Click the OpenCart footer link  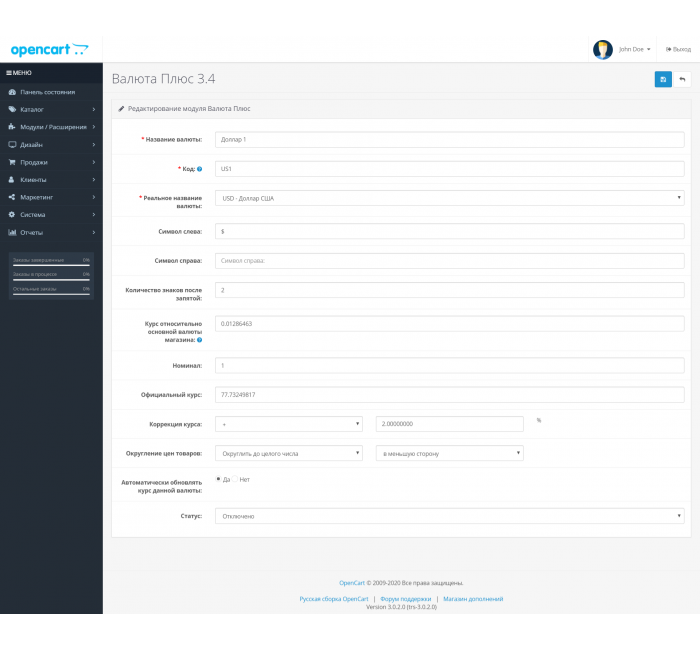tap(352, 583)
